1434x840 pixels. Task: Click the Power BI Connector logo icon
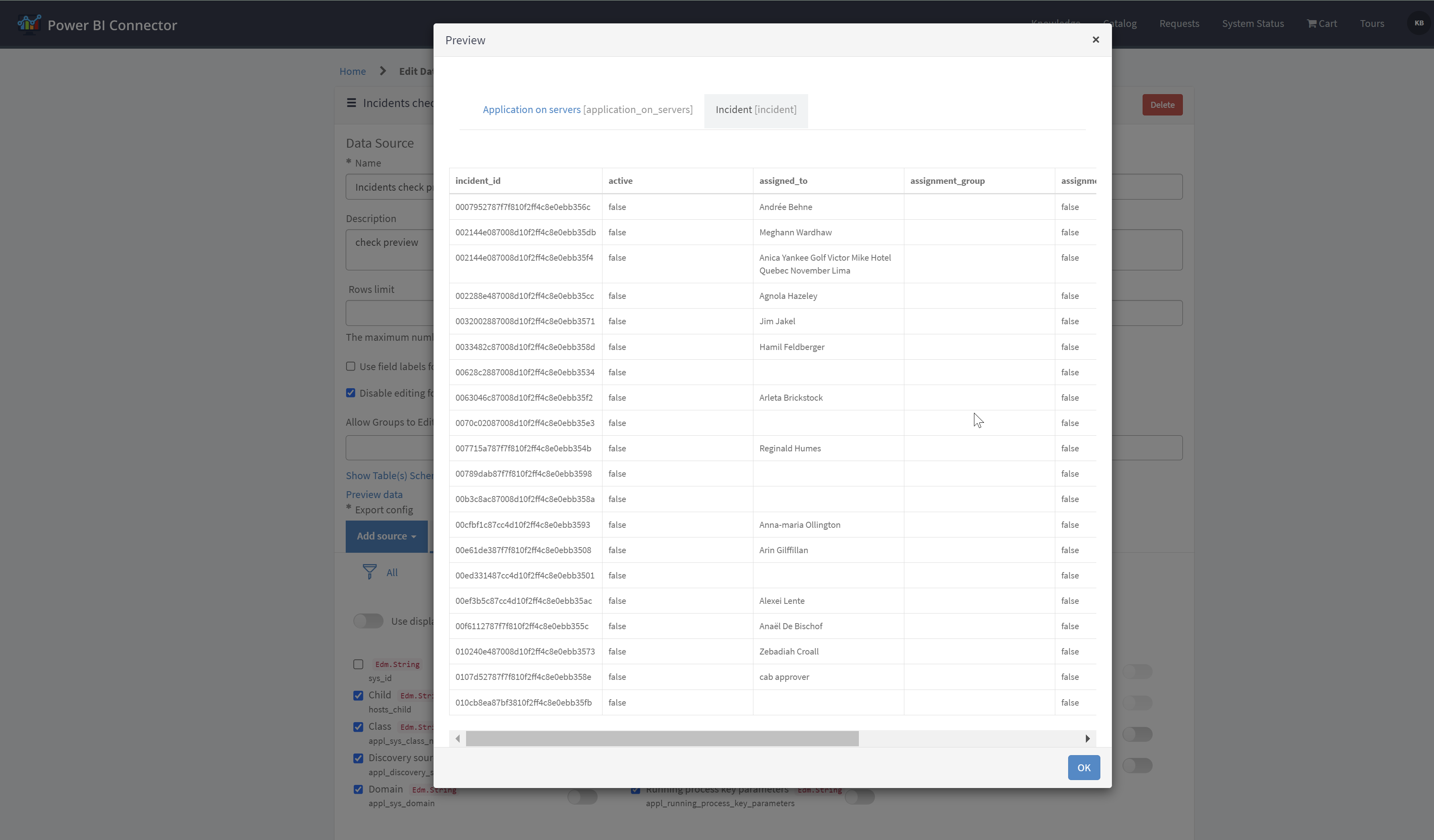pyautogui.click(x=29, y=25)
